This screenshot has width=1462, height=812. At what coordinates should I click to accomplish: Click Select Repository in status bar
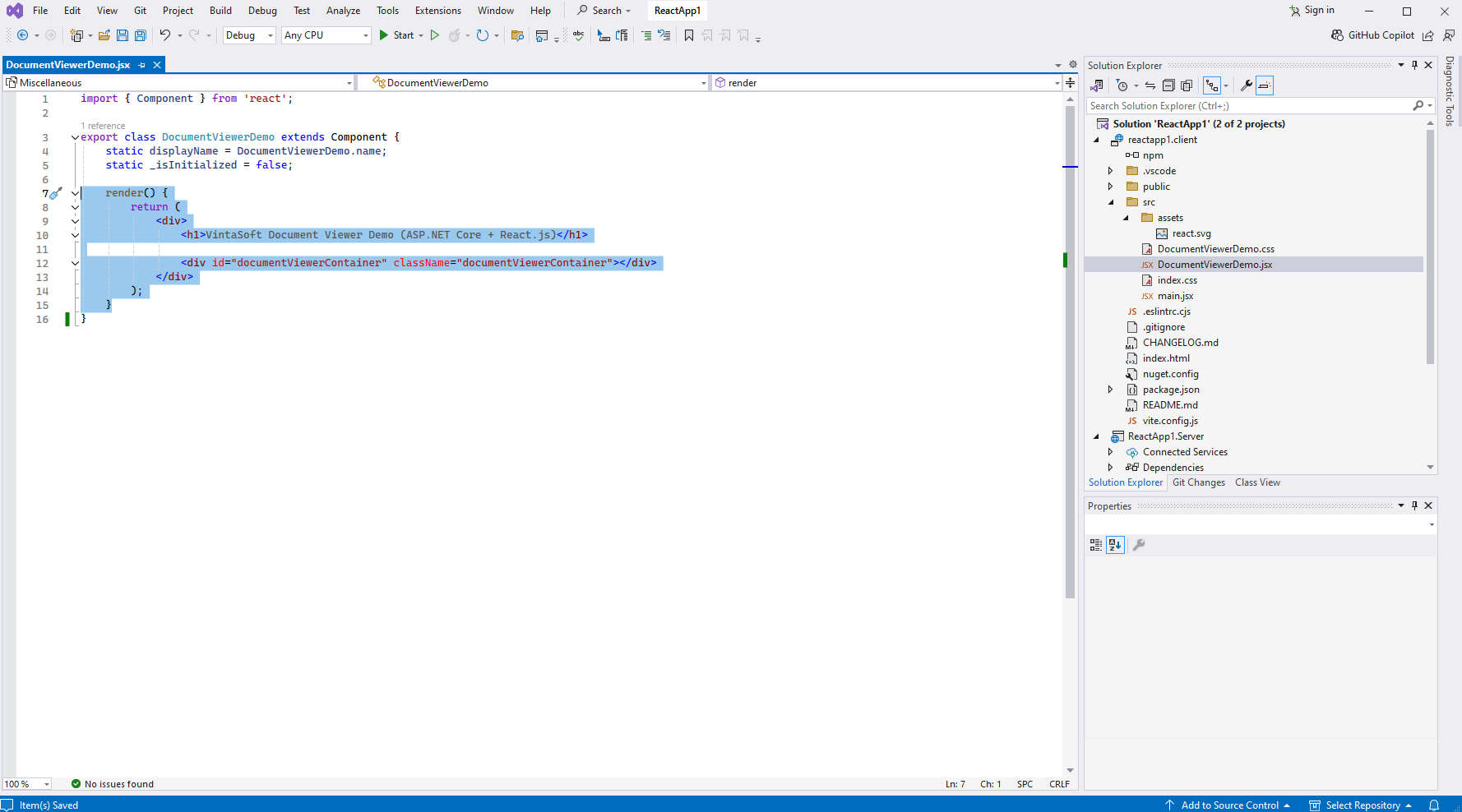(x=1361, y=805)
